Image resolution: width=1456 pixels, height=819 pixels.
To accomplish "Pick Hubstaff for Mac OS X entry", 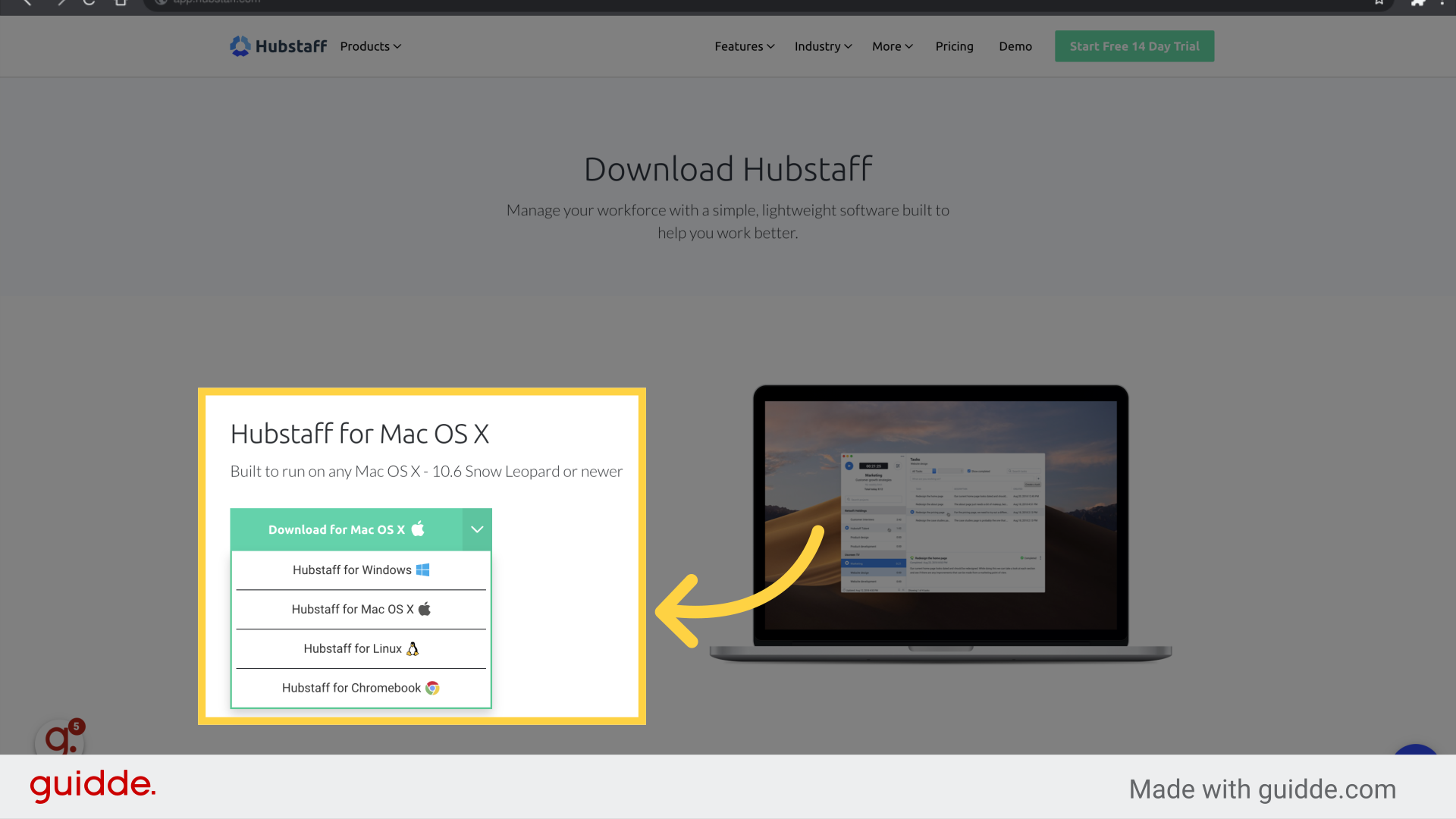I will pos(361,610).
